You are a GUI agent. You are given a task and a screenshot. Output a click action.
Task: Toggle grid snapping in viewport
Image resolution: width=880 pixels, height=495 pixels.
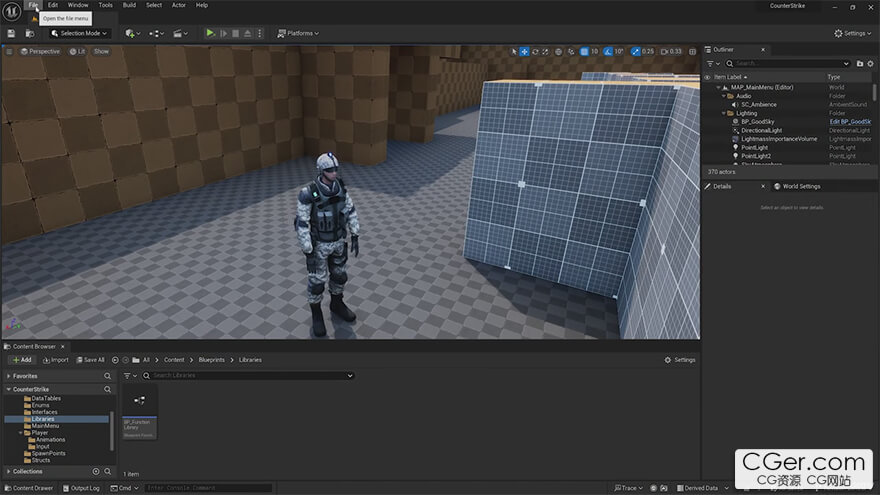coord(584,51)
